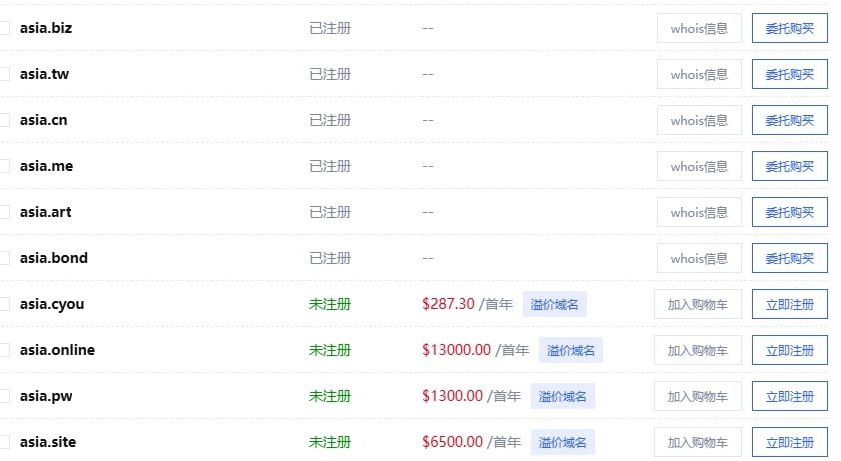Click 立即注册 for asia.cyou

tap(789, 304)
